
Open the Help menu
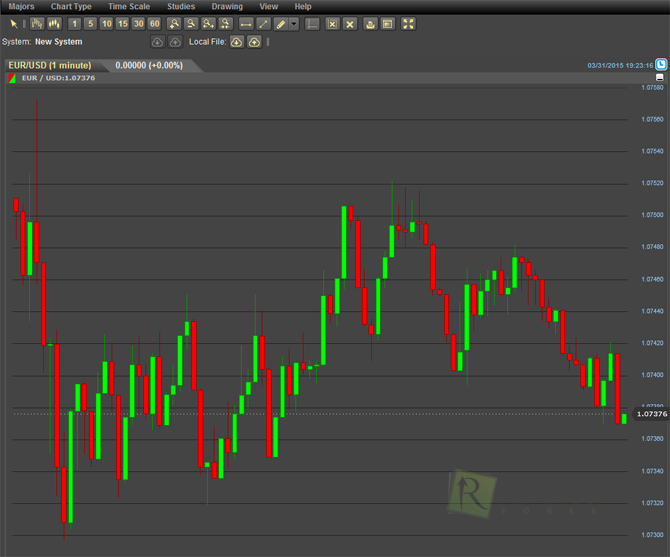coord(303,6)
